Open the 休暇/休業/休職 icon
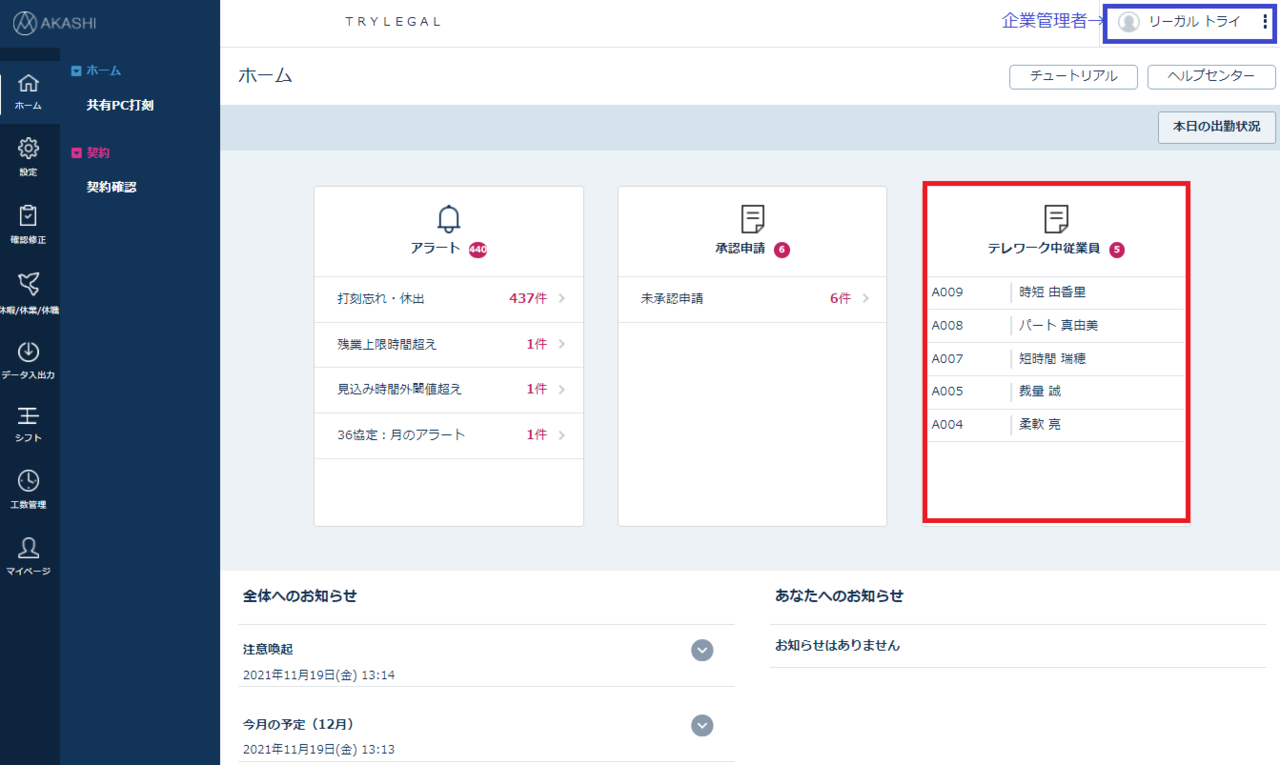Image resolution: width=1280 pixels, height=765 pixels. coord(29,284)
